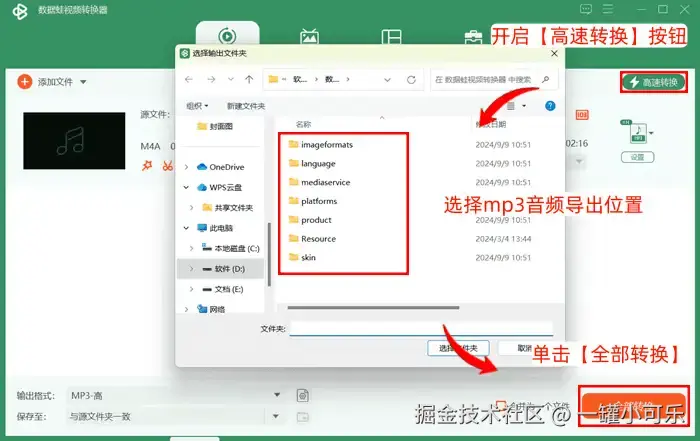Select 文档 (E:) drive
Viewport: 700px width, 441px height.
point(229,289)
